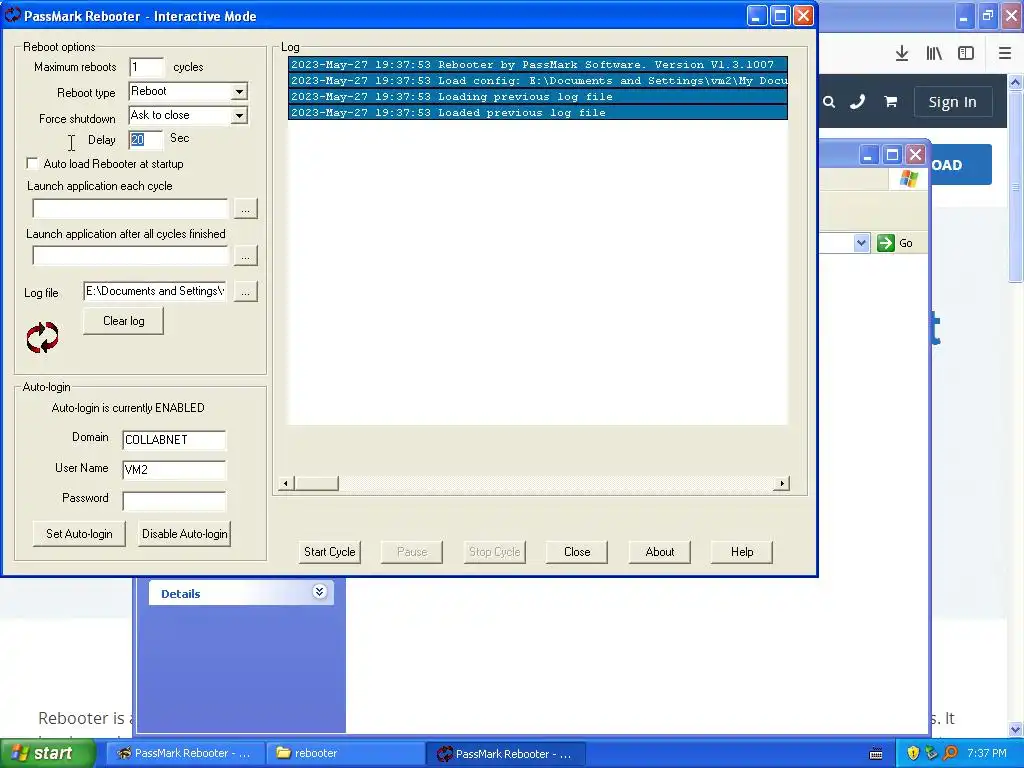Collapse the Details panel chevron
Viewport: 1024px width, 768px height.
[319, 592]
